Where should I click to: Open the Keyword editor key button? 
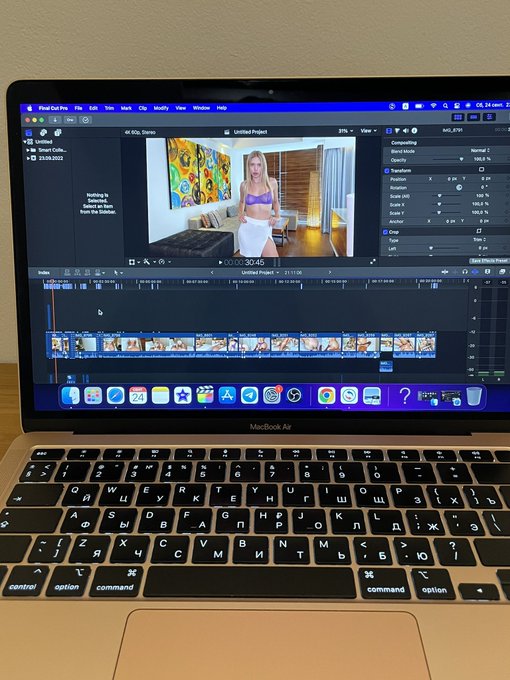70,120
